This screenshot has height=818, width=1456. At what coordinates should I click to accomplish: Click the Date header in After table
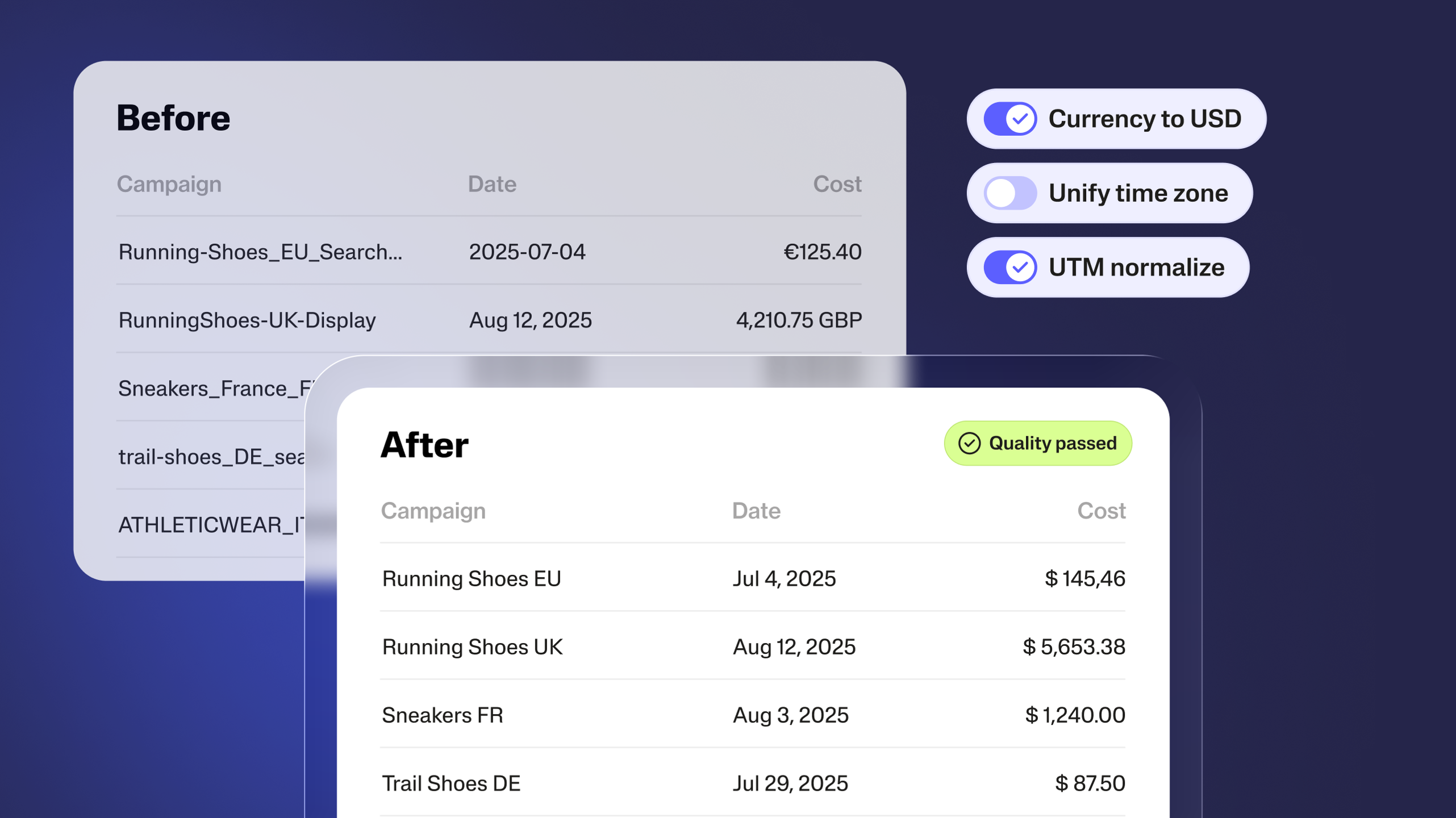coord(756,511)
